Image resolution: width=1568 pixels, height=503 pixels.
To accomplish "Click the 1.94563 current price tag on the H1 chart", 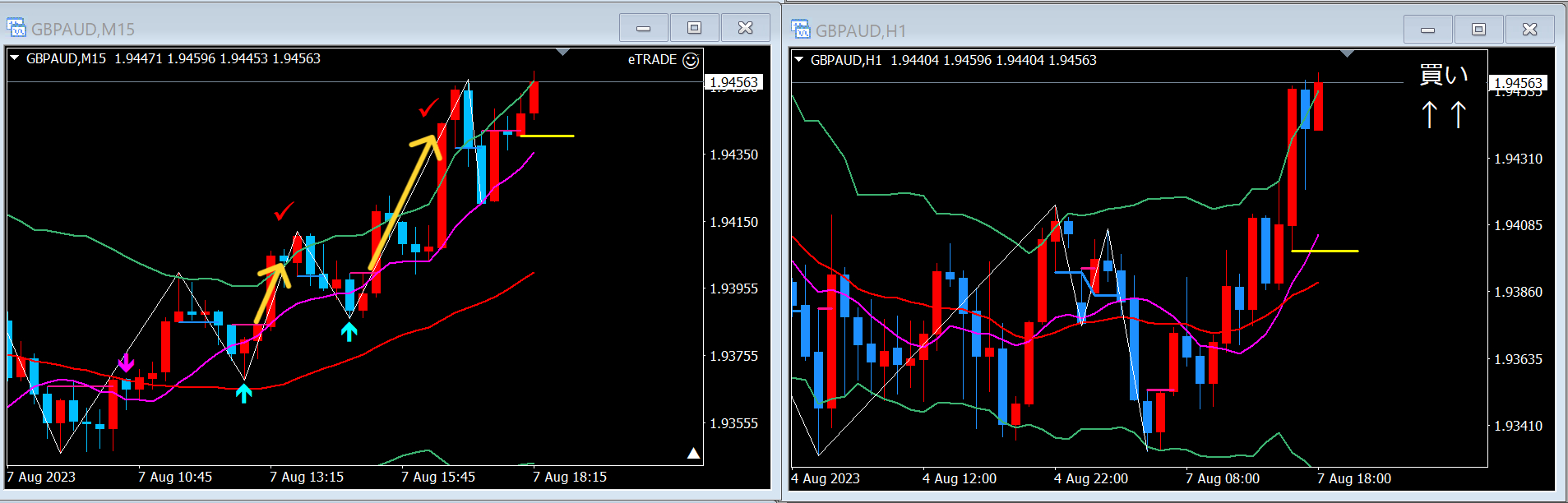I will coord(1519,83).
